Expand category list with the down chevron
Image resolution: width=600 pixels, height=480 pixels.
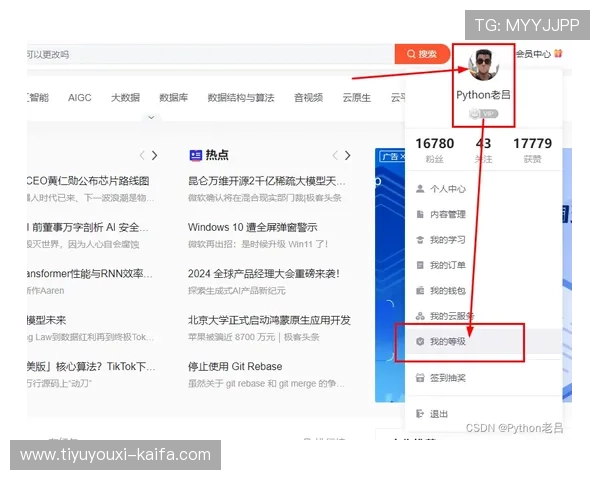[x=151, y=118]
